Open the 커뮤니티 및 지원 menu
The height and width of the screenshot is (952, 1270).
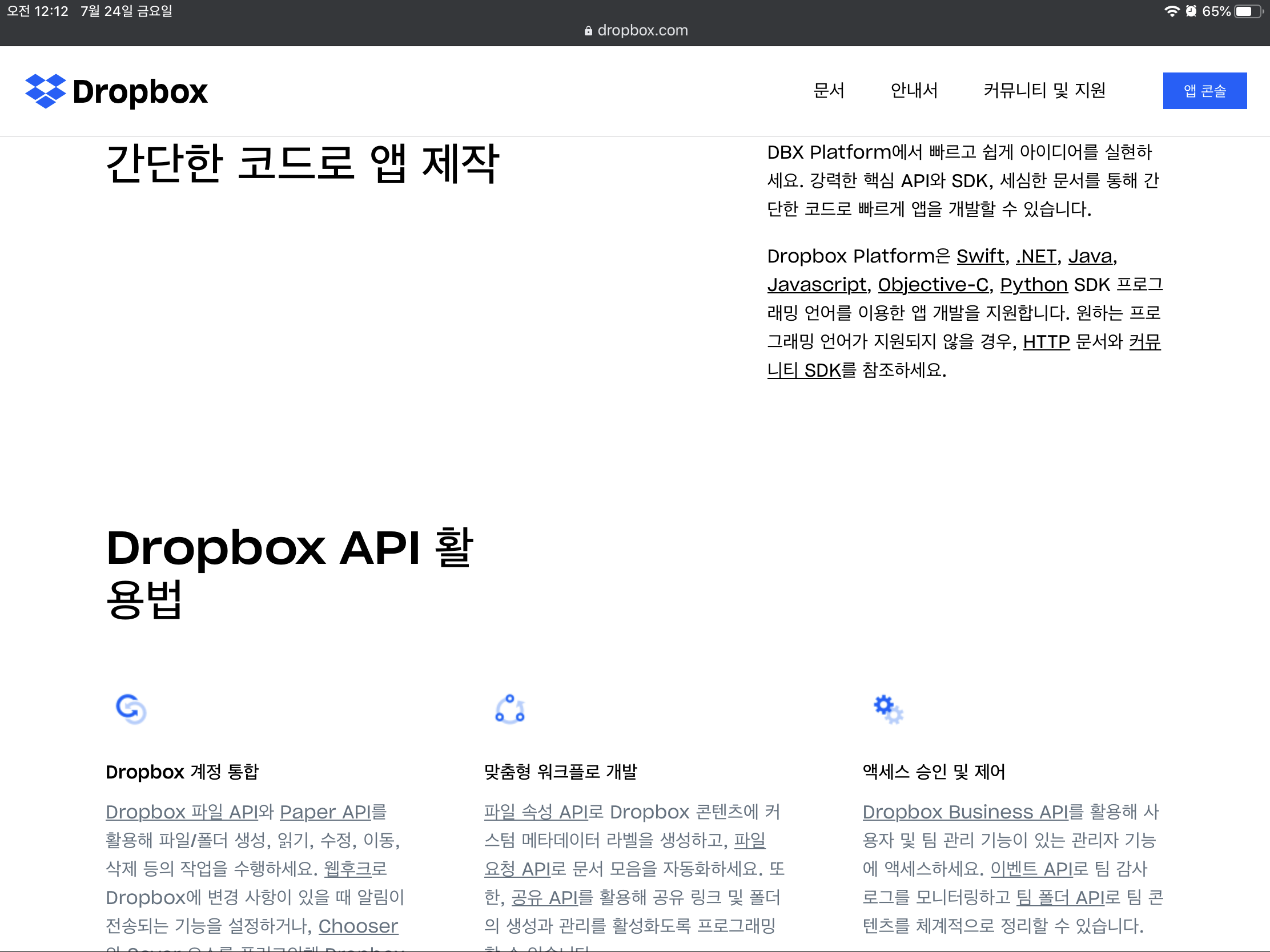(x=1044, y=90)
